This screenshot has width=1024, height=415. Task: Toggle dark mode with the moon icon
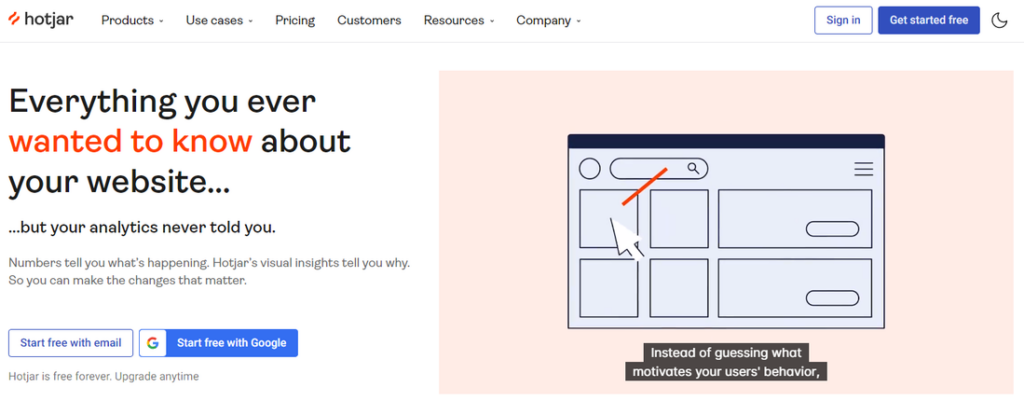point(999,20)
